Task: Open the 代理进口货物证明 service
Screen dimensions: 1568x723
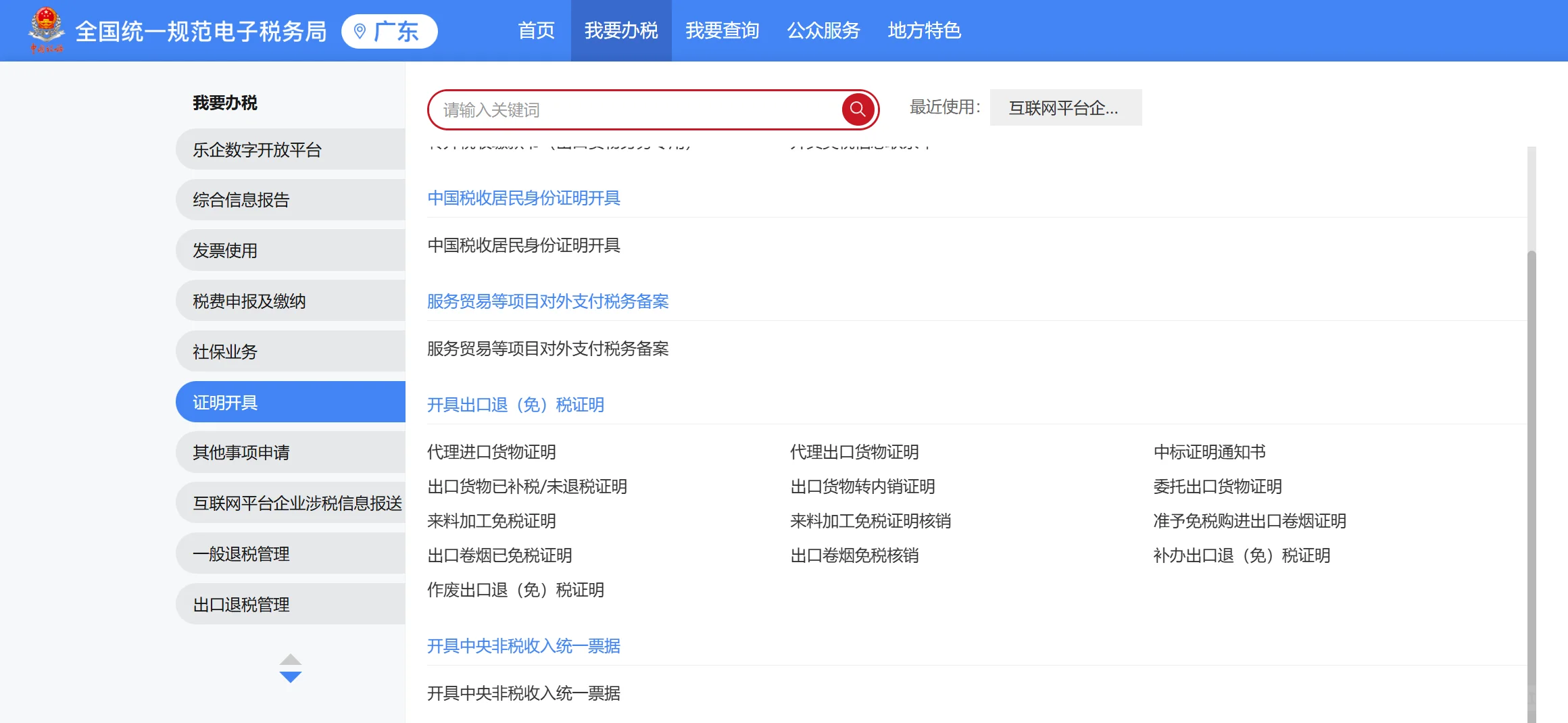Action: 492,452
